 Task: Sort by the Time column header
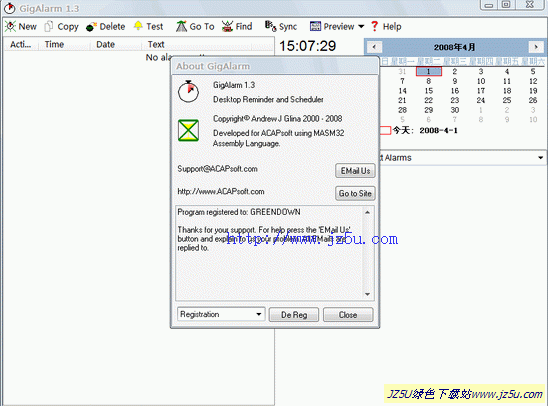coord(64,44)
